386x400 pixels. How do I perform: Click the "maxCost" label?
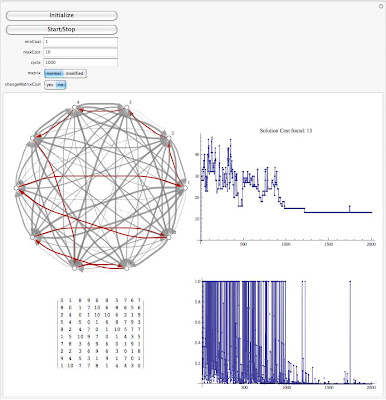click(x=33, y=52)
